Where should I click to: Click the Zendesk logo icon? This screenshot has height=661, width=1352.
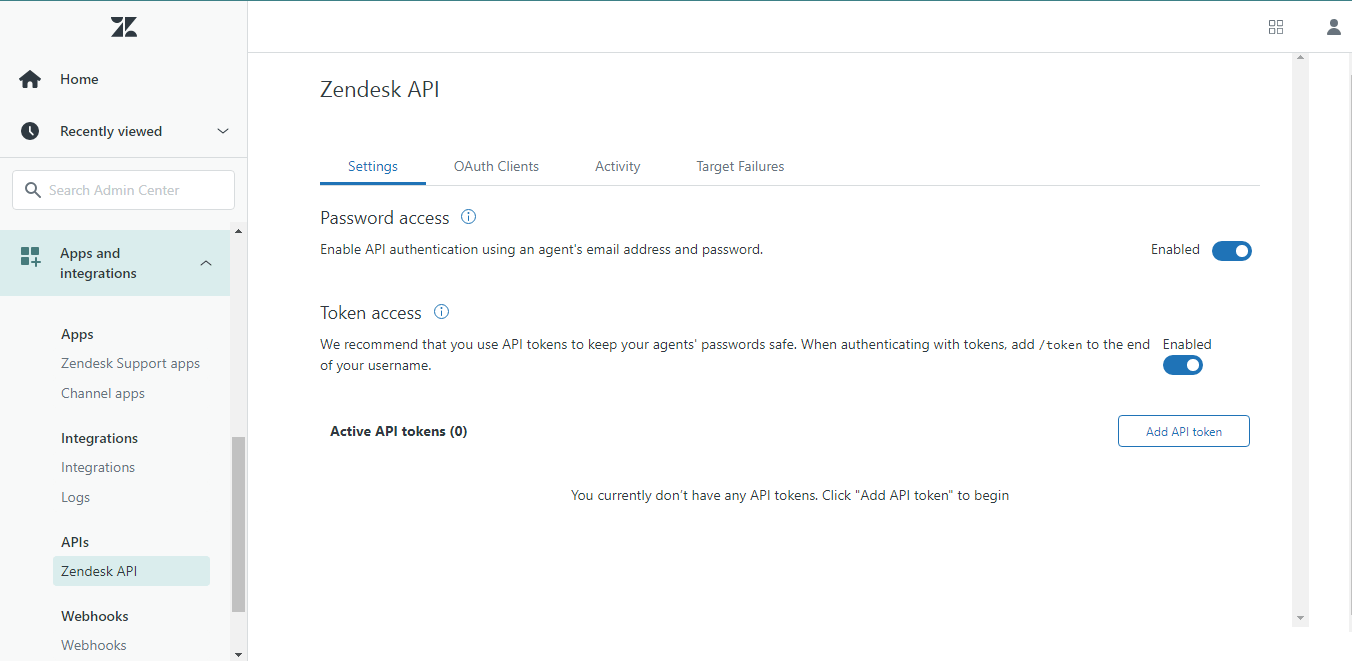click(124, 26)
